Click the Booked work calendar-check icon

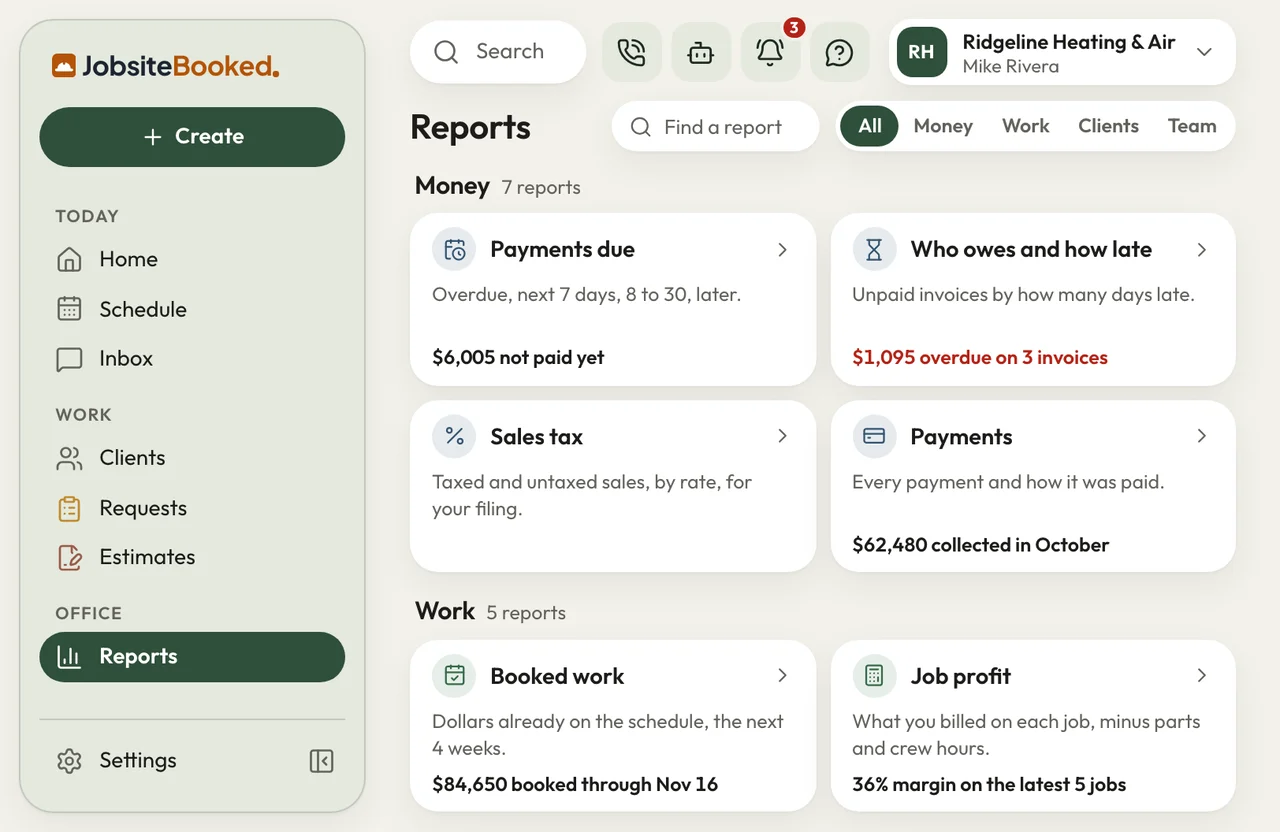454,676
